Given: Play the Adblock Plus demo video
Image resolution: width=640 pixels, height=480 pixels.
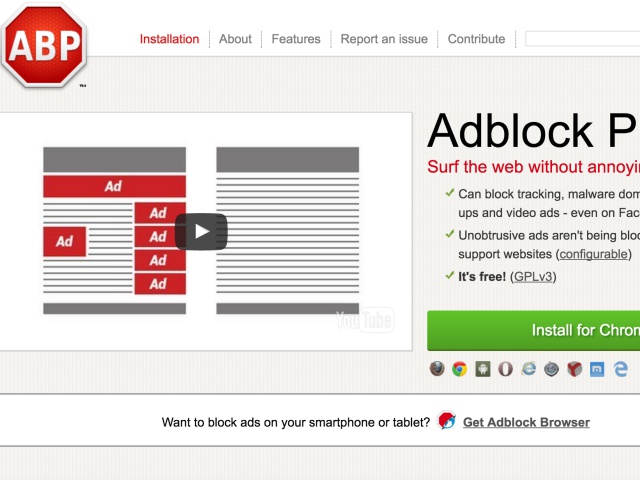Looking at the screenshot, I should coord(201,232).
